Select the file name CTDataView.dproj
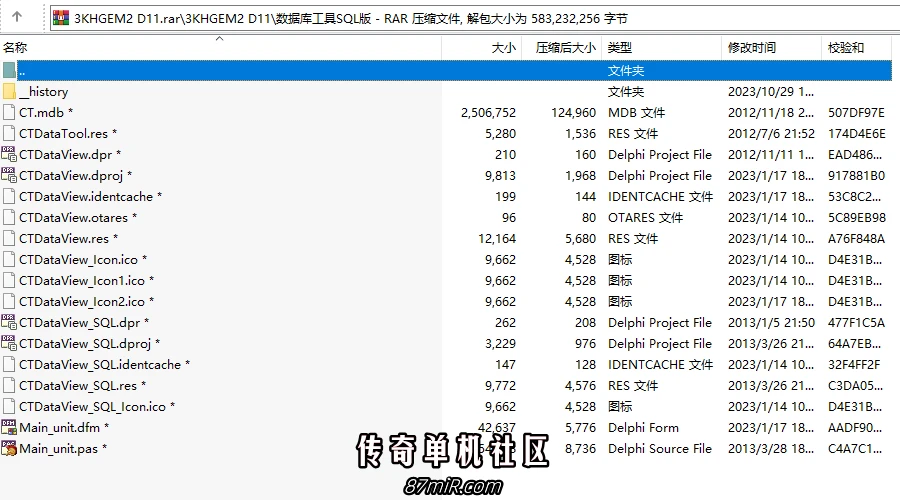 pyautogui.click(x=71, y=176)
